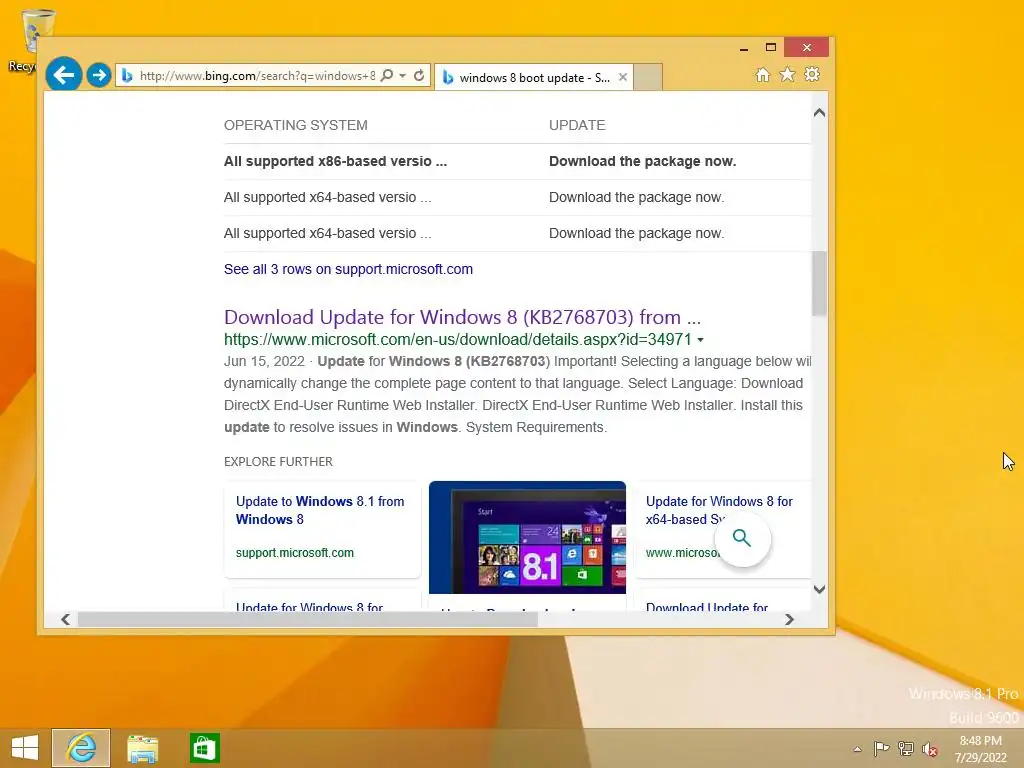Click the 'OPERATING SYSTEM' column header
Image resolution: width=1024 pixels, height=768 pixels.
[x=295, y=125]
